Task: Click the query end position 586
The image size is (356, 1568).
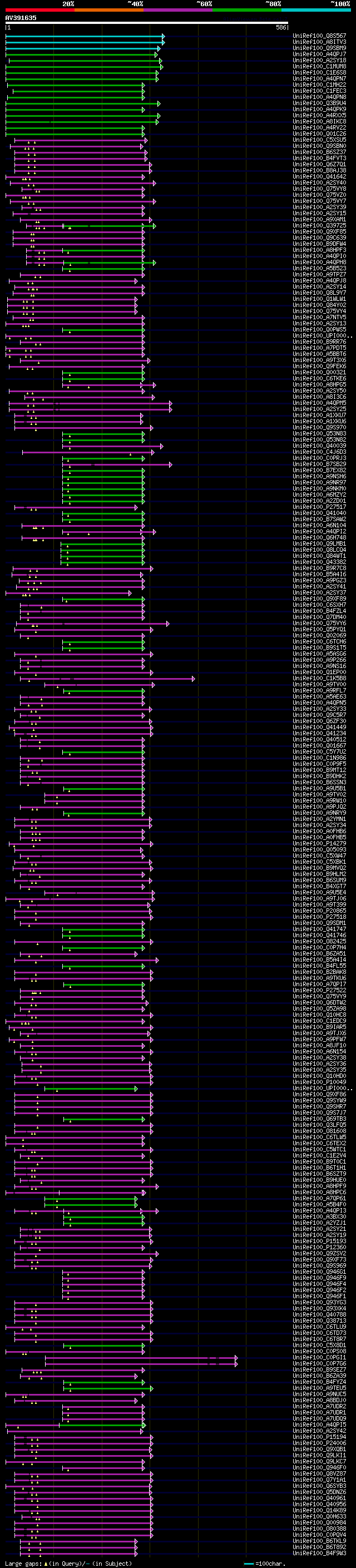Action: 280,27
